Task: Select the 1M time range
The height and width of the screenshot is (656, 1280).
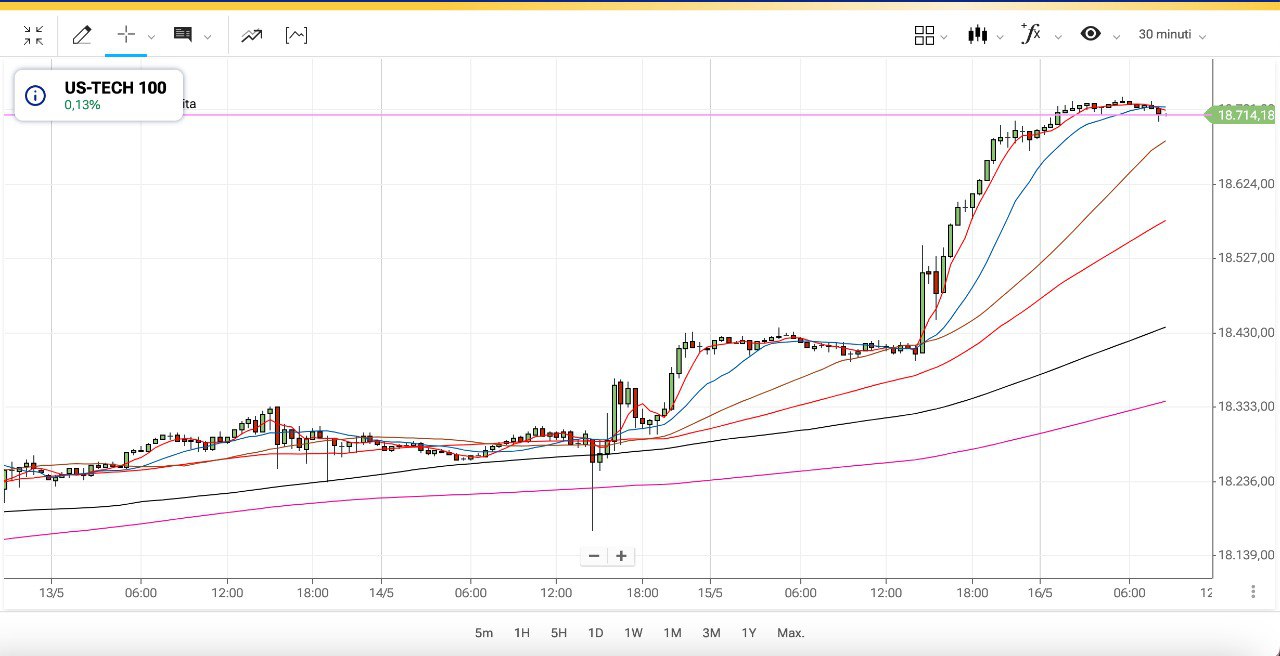Action: point(672,633)
